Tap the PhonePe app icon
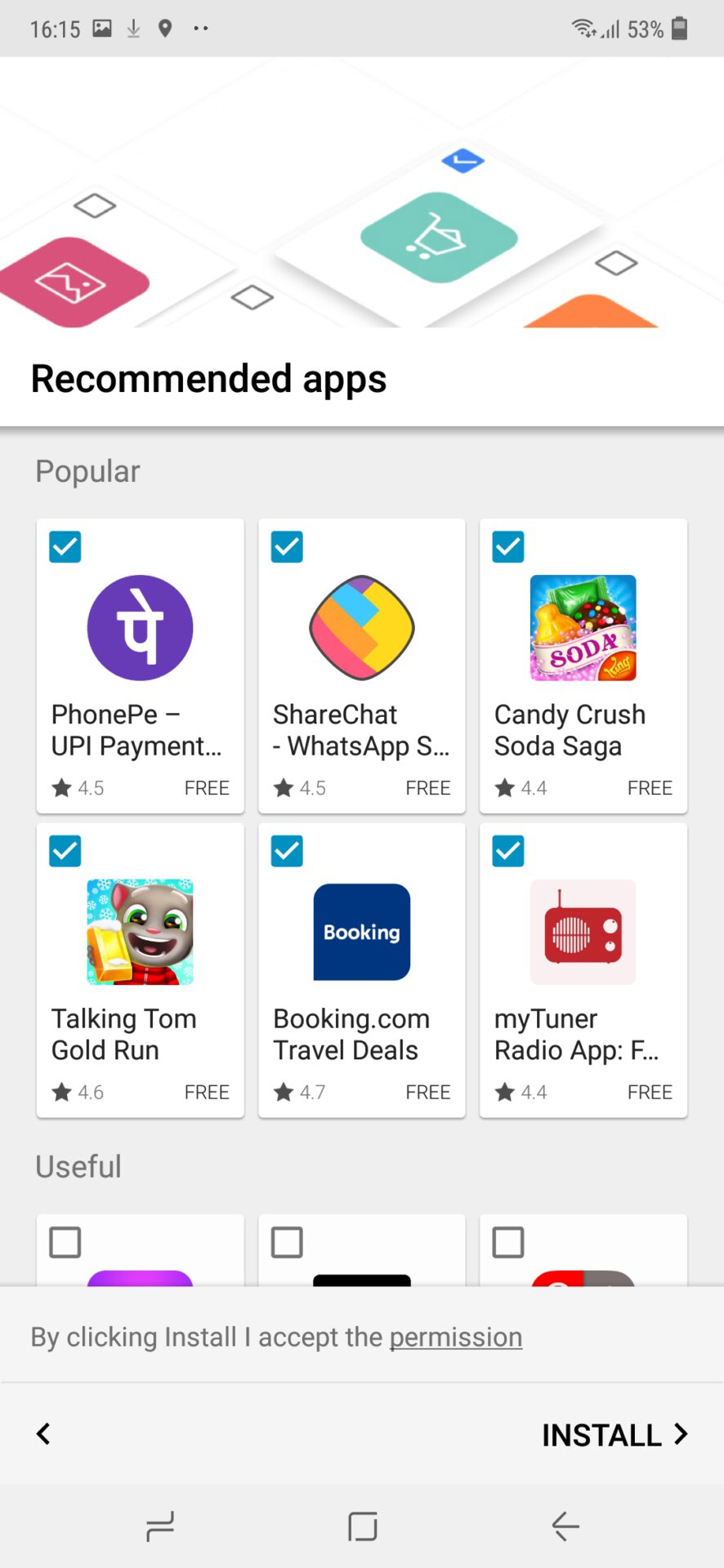724x1568 pixels. [x=140, y=628]
